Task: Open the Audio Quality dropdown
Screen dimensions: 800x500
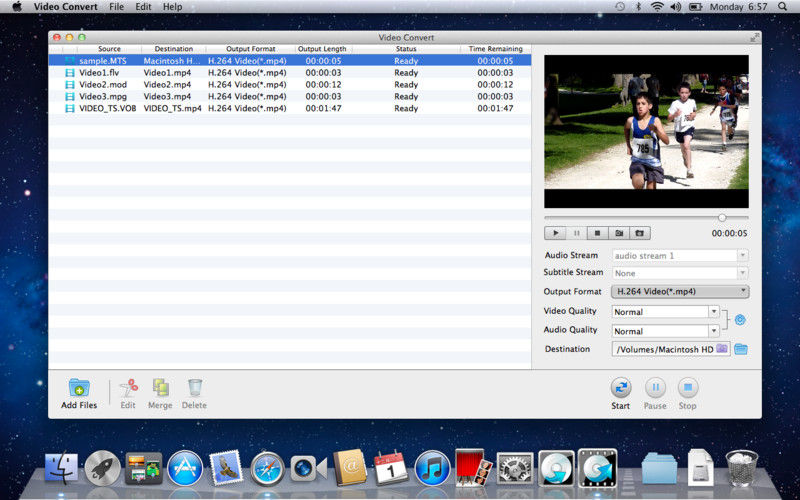Action: pyautogui.click(x=714, y=331)
